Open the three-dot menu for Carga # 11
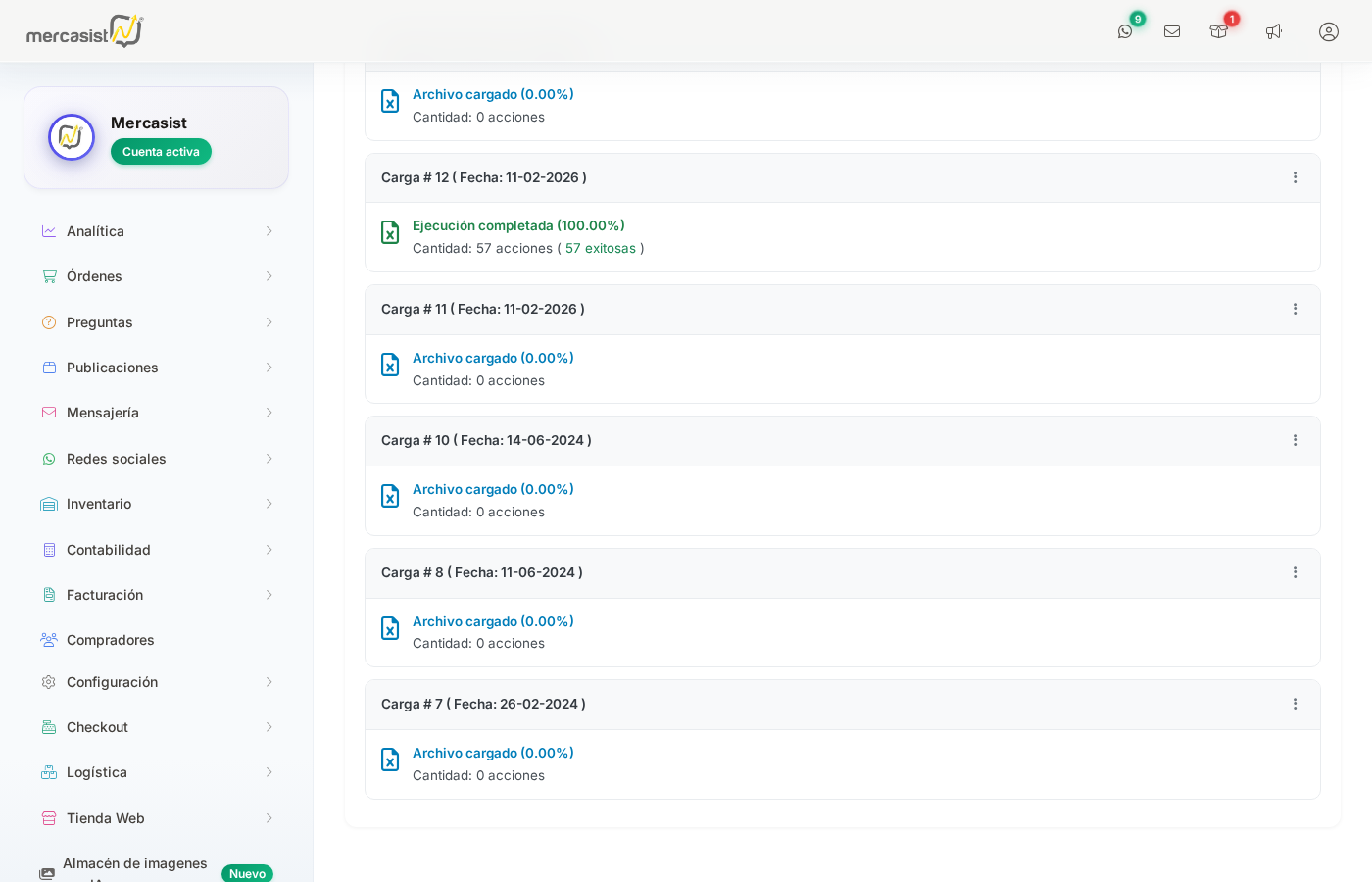1372x882 pixels. pyautogui.click(x=1295, y=309)
